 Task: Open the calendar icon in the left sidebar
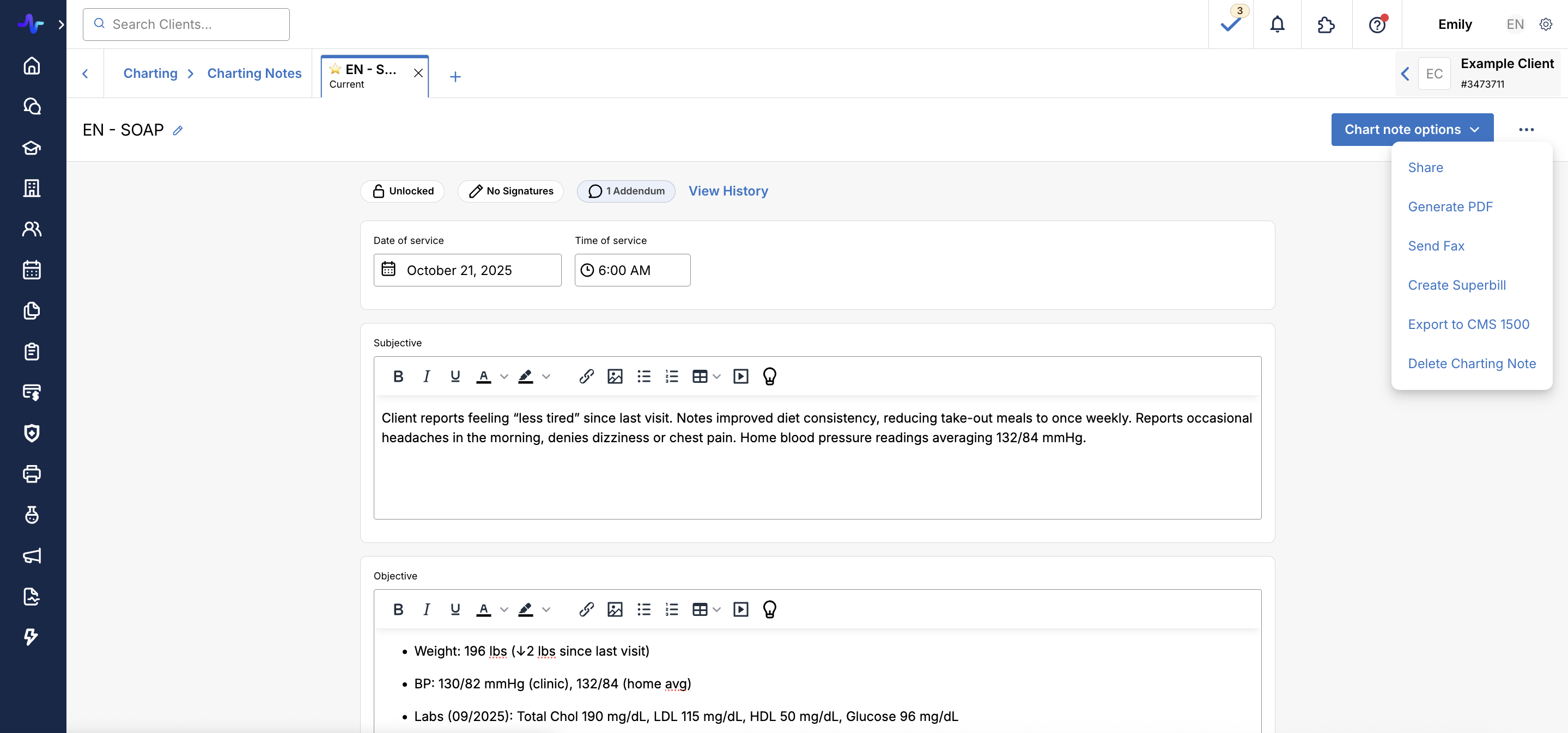tap(32, 270)
